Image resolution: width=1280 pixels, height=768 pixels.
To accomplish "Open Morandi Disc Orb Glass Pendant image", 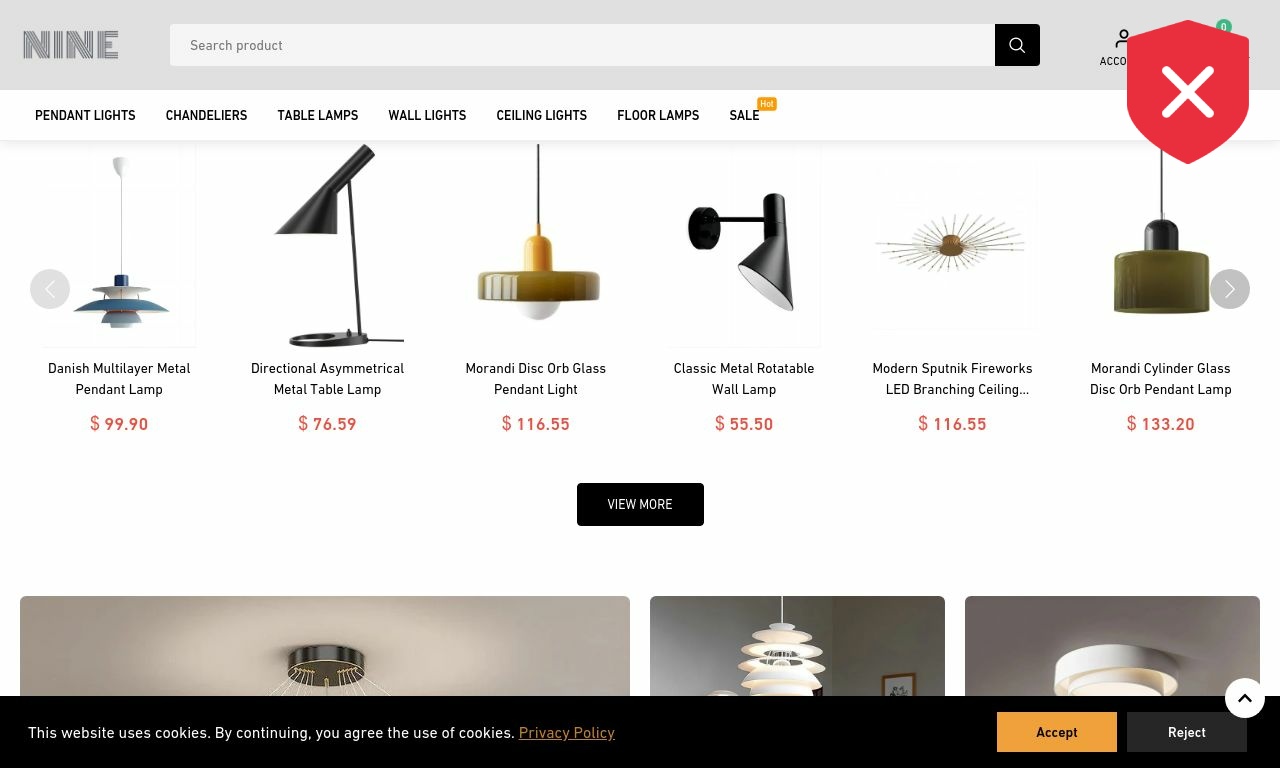I will 536,245.
